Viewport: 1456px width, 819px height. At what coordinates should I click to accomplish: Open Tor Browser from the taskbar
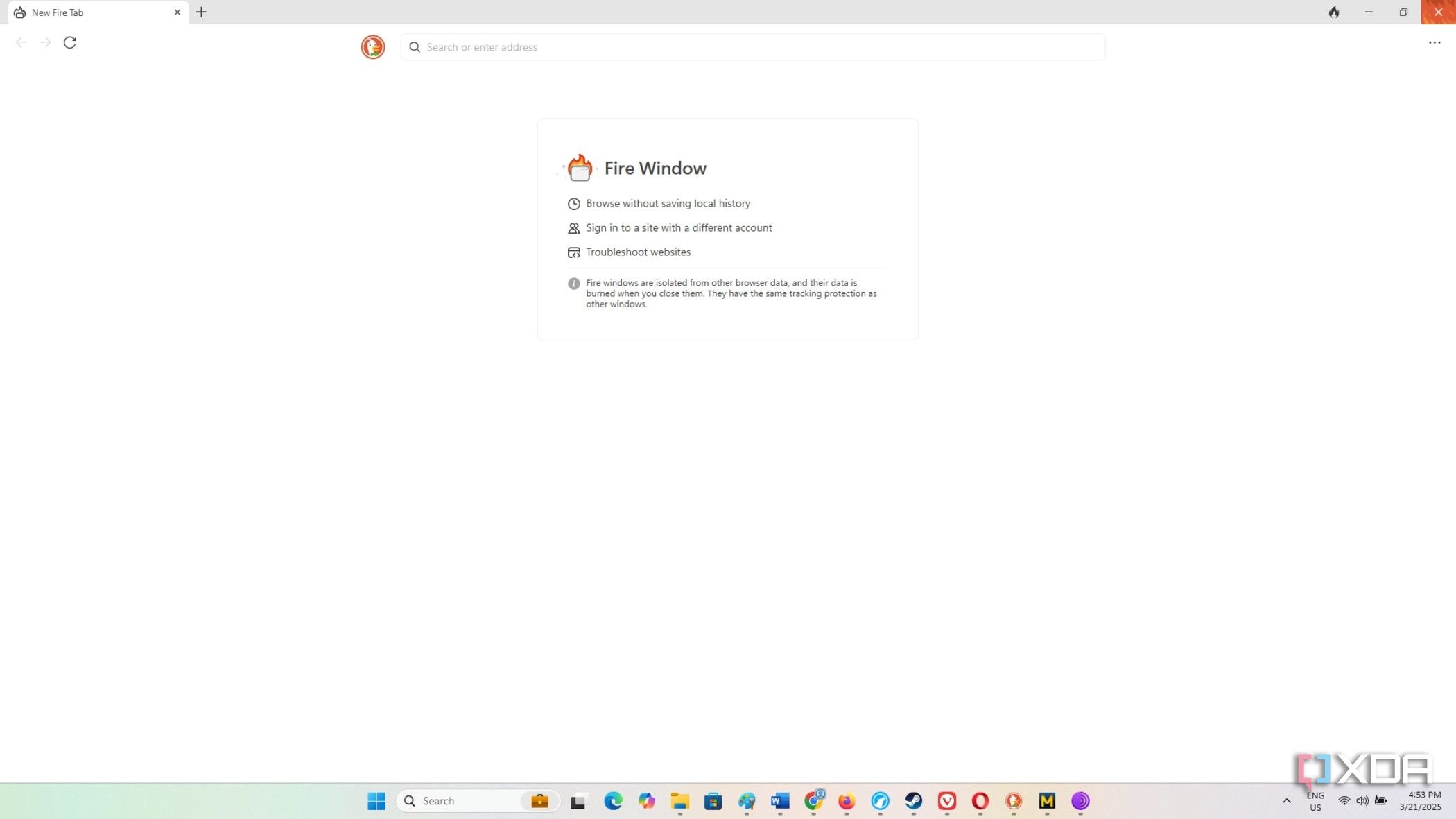[x=1080, y=801]
